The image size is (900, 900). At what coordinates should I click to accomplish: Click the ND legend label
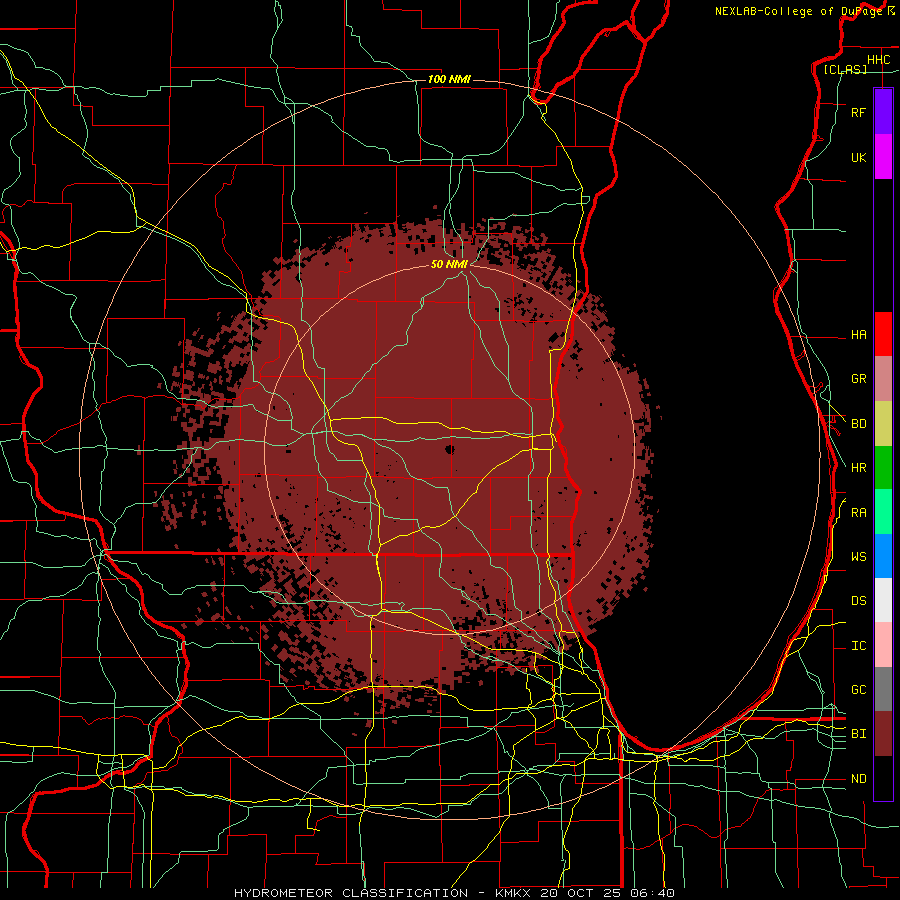[858, 779]
